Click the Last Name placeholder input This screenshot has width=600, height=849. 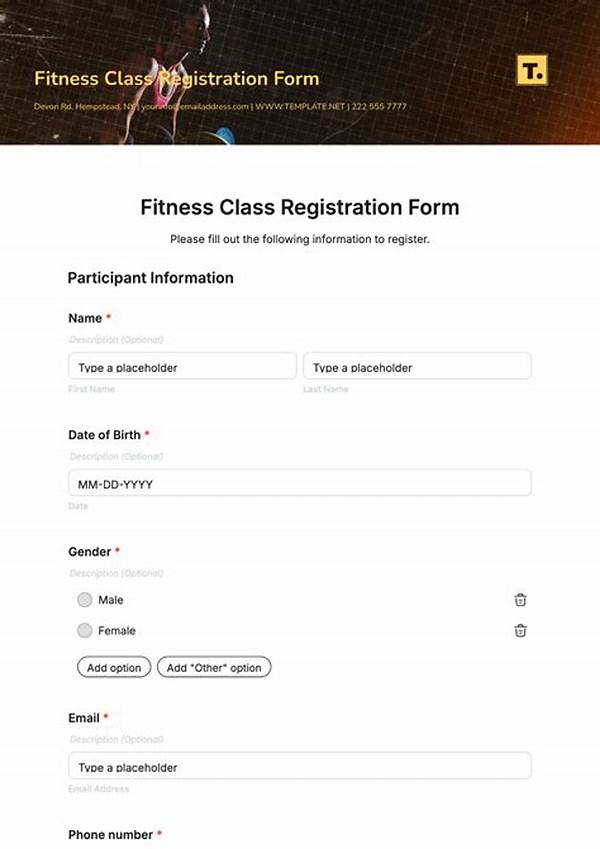click(416, 366)
